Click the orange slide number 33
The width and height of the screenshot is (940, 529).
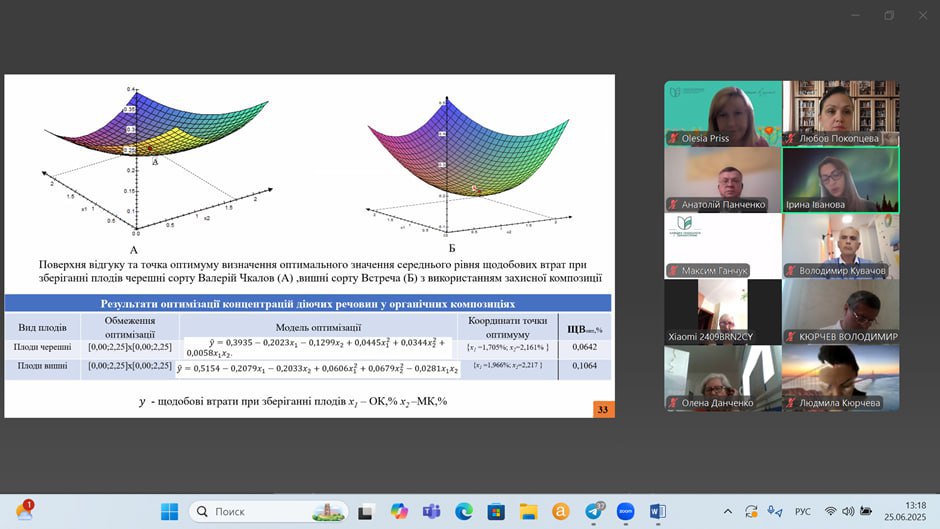click(x=602, y=409)
